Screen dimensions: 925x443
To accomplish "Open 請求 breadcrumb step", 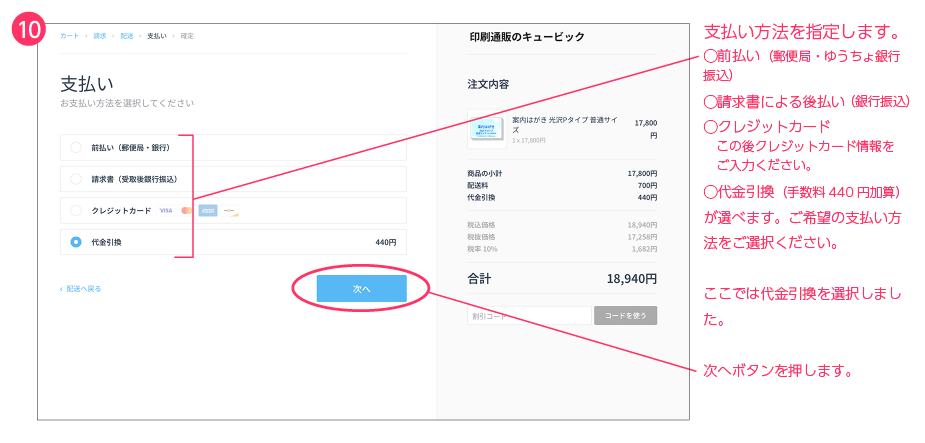I will (99, 36).
